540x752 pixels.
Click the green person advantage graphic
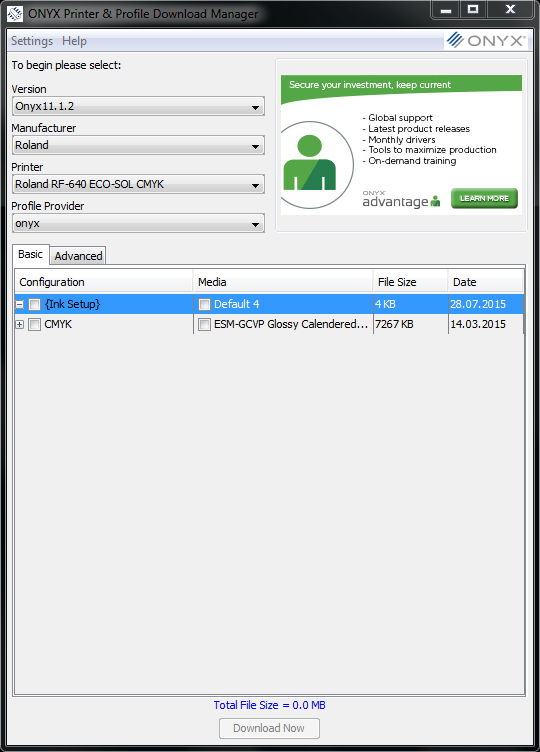tap(313, 164)
